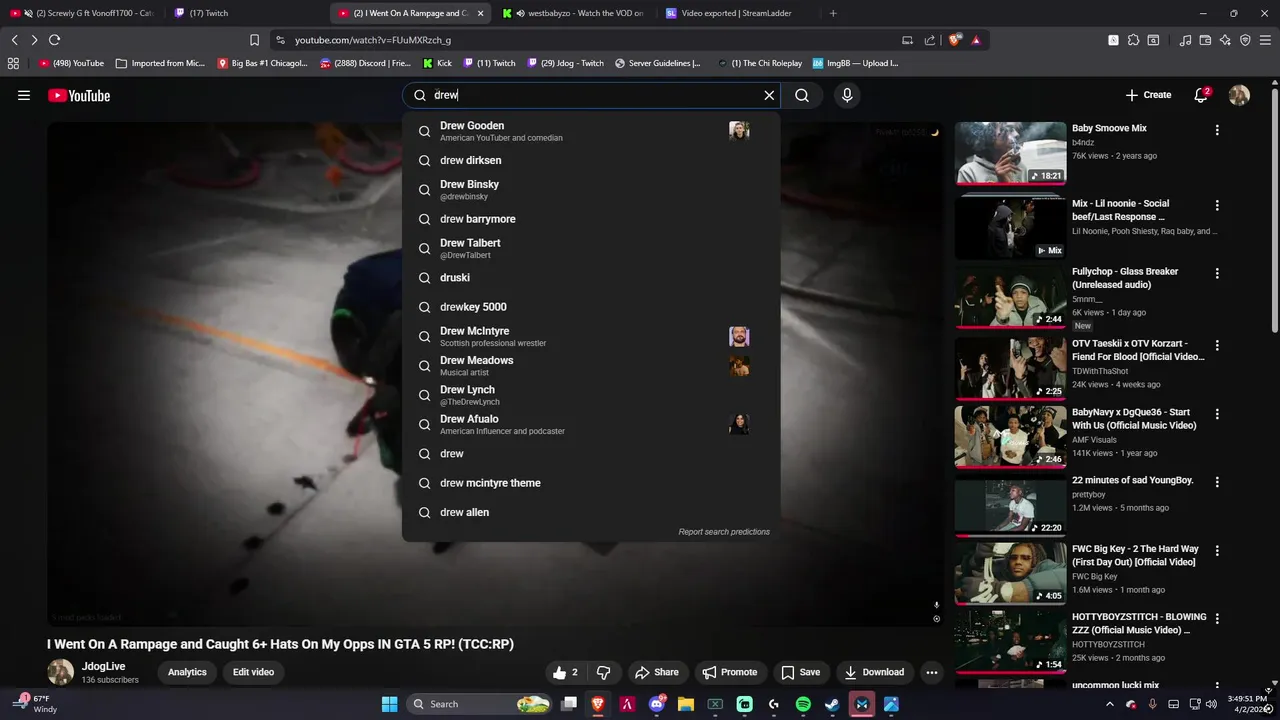The image size is (1280, 720).
Task: Open more actions ellipsis under video
Action: (932, 672)
